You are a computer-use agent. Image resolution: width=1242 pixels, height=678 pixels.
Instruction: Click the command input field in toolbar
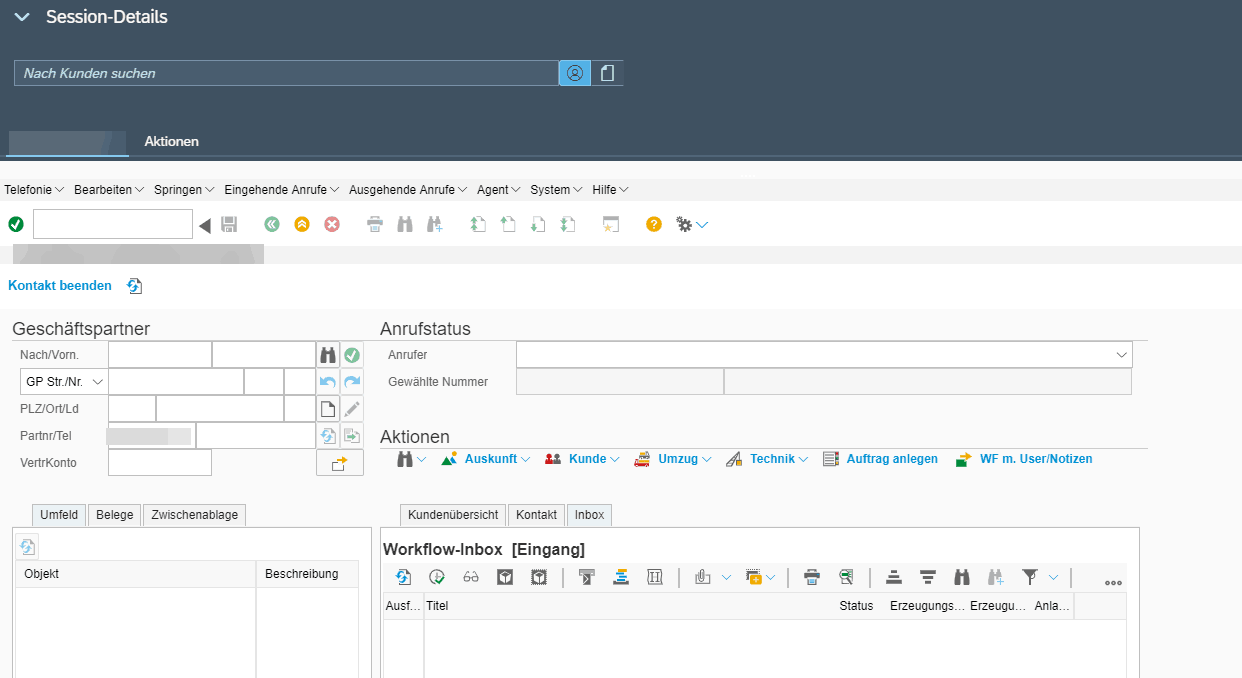click(x=113, y=224)
